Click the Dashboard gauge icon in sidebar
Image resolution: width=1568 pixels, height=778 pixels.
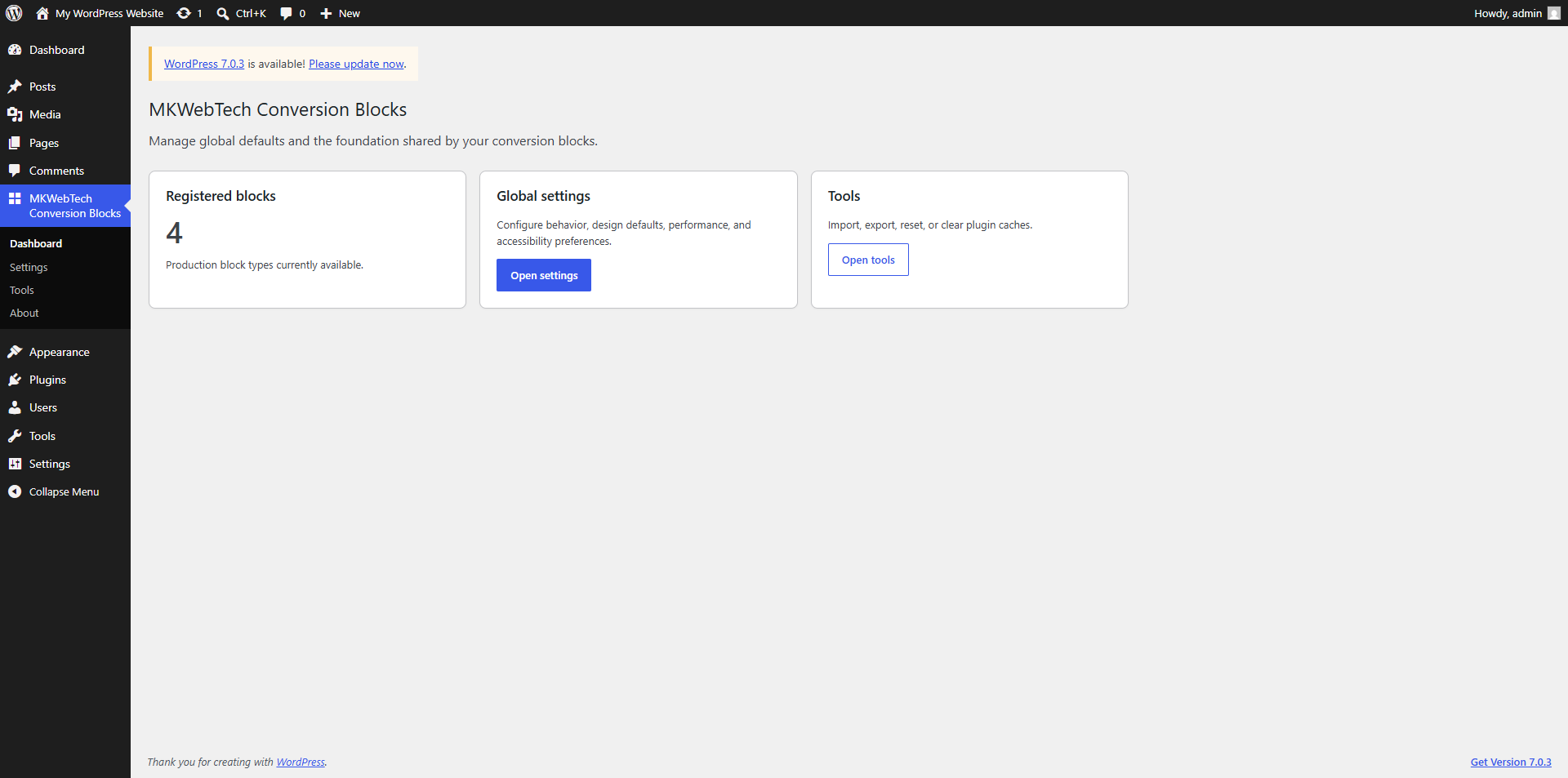click(x=15, y=50)
